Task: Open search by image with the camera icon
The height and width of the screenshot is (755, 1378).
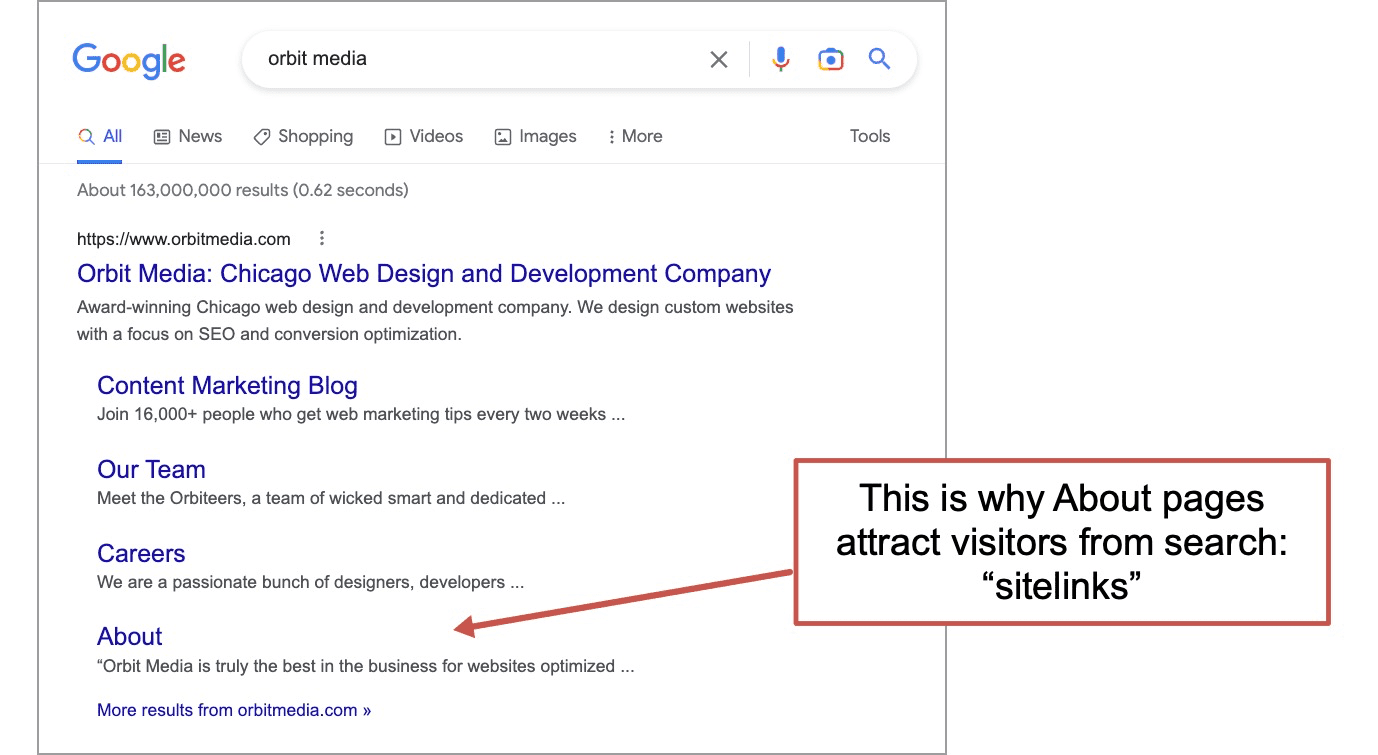Action: (830, 59)
